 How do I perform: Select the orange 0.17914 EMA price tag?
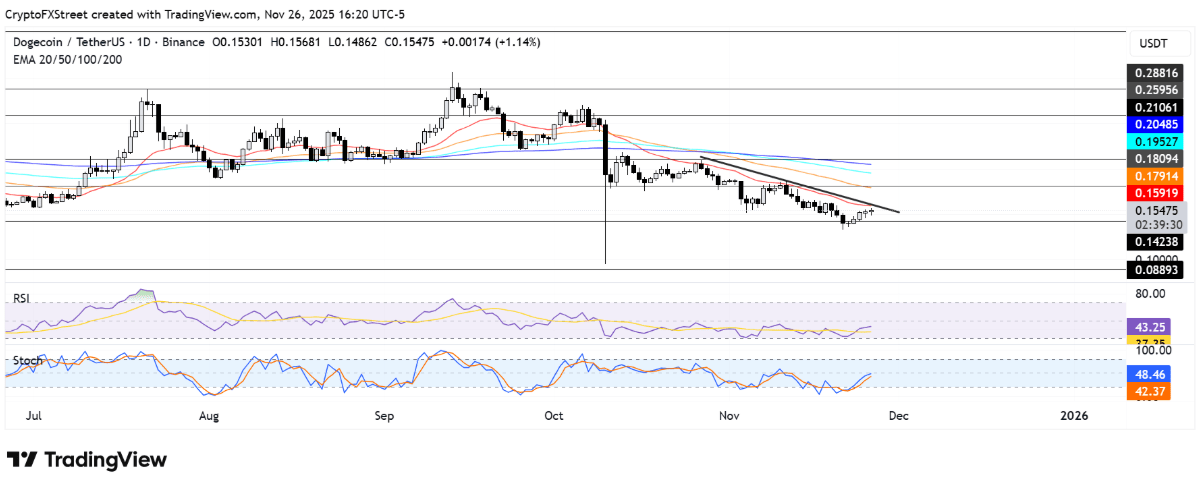tap(1156, 176)
